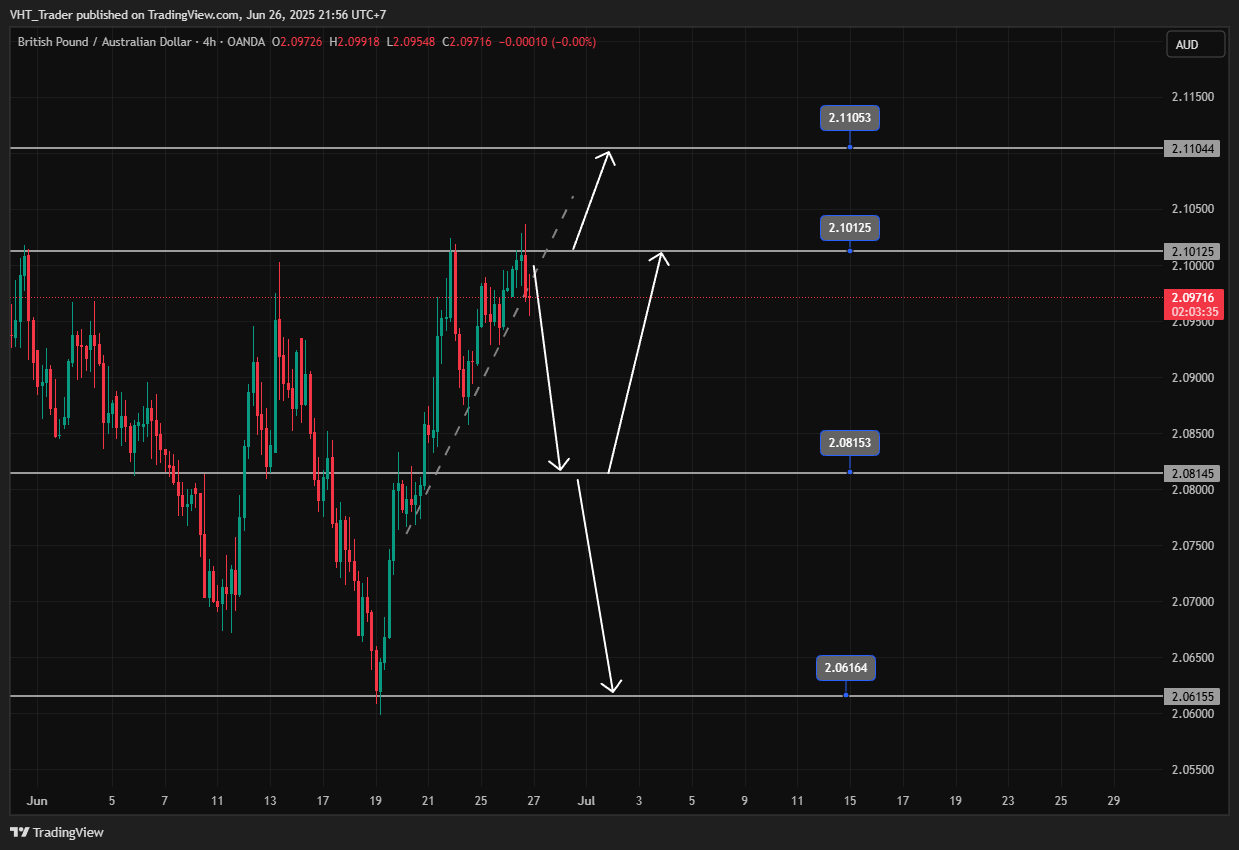This screenshot has width=1239, height=850.
Task: Click the 2.11500 price scale label
Action: pyautogui.click(x=1193, y=97)
